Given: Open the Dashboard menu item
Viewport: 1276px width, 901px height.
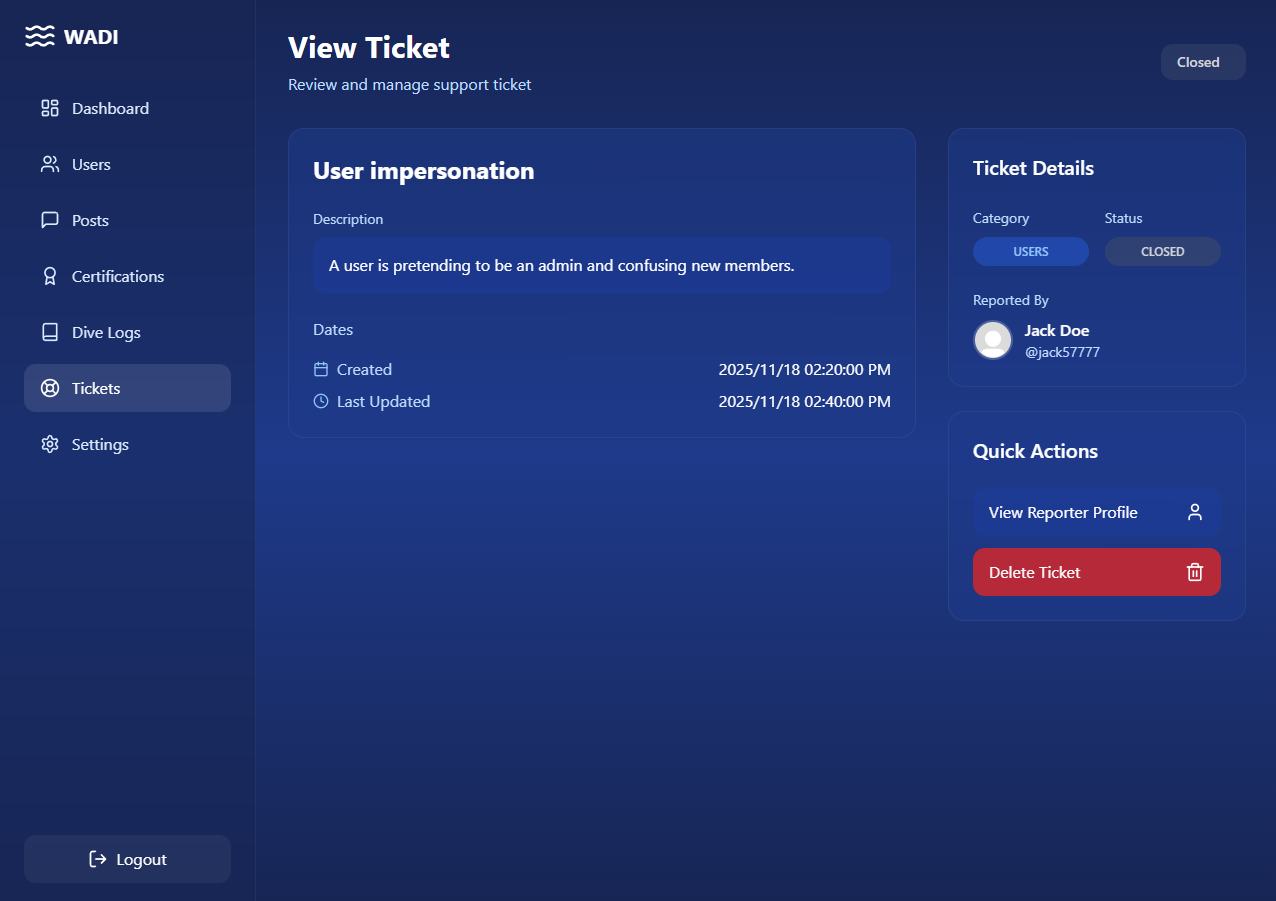Looking at the screenshot, I should pos(110,108).
